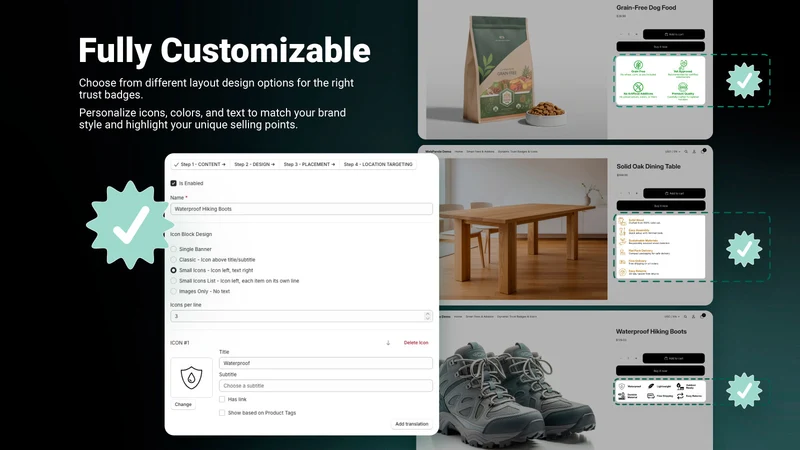800x450 pixels.
Task: Click the checkmark badge next to dog food badges
Action: (x=744, y=80)
